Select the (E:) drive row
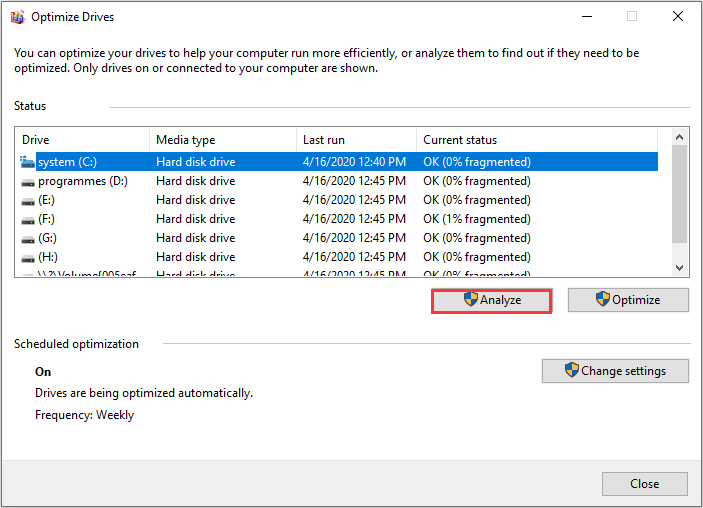 point(337,200)
